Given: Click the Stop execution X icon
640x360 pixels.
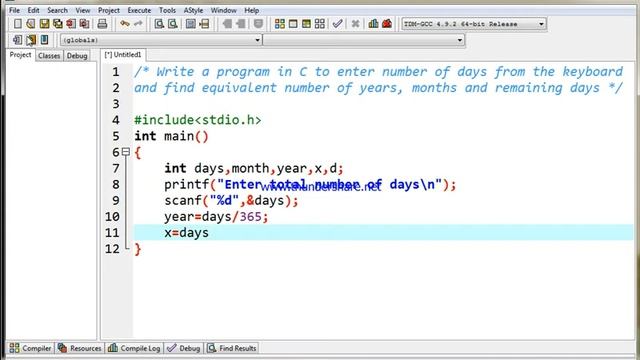Looking at the screenshot, I should [x=355, y=24].
